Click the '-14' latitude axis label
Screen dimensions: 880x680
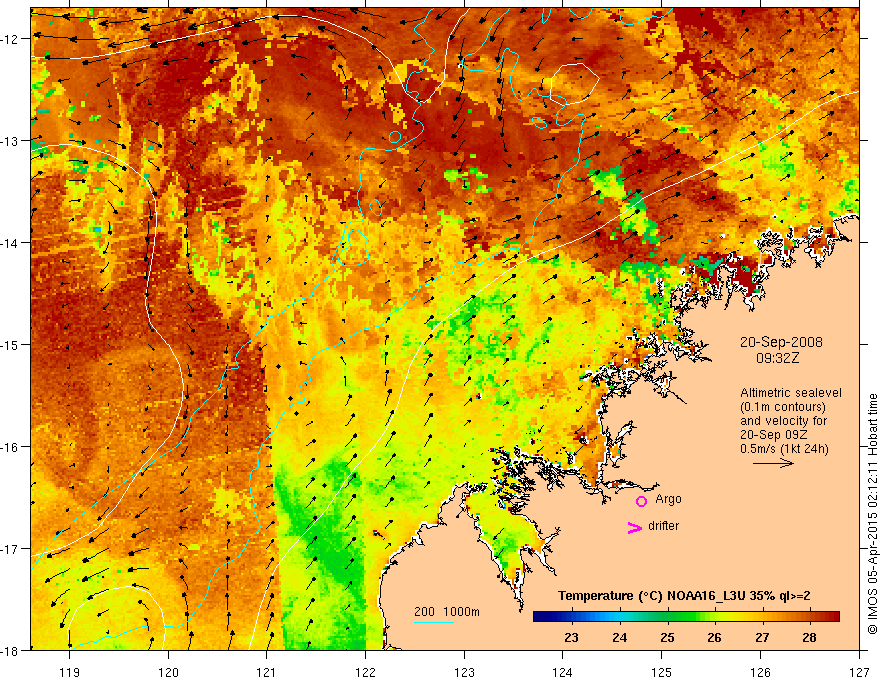[x=10, y=243]
